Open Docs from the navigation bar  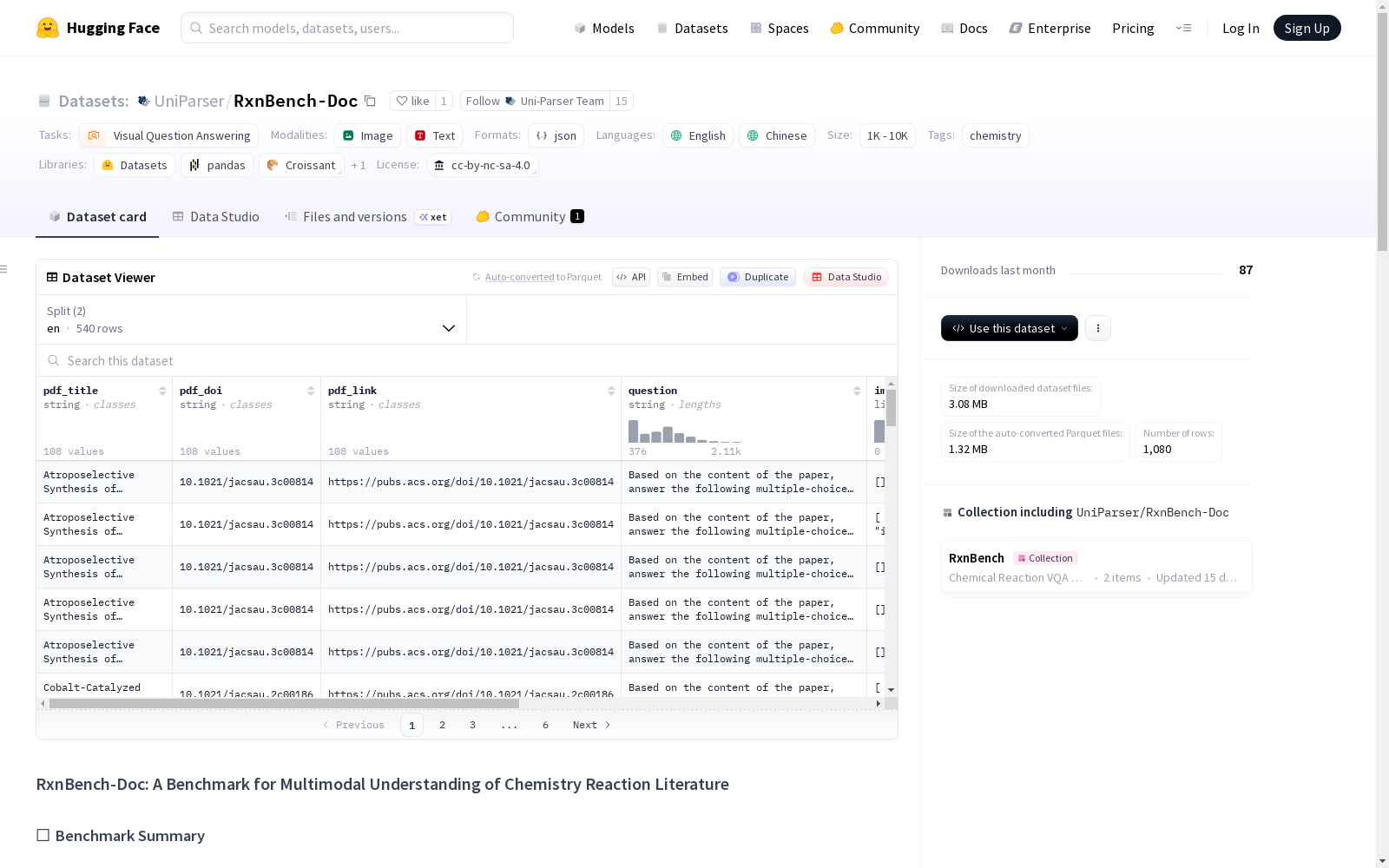(x=964, y=28)
